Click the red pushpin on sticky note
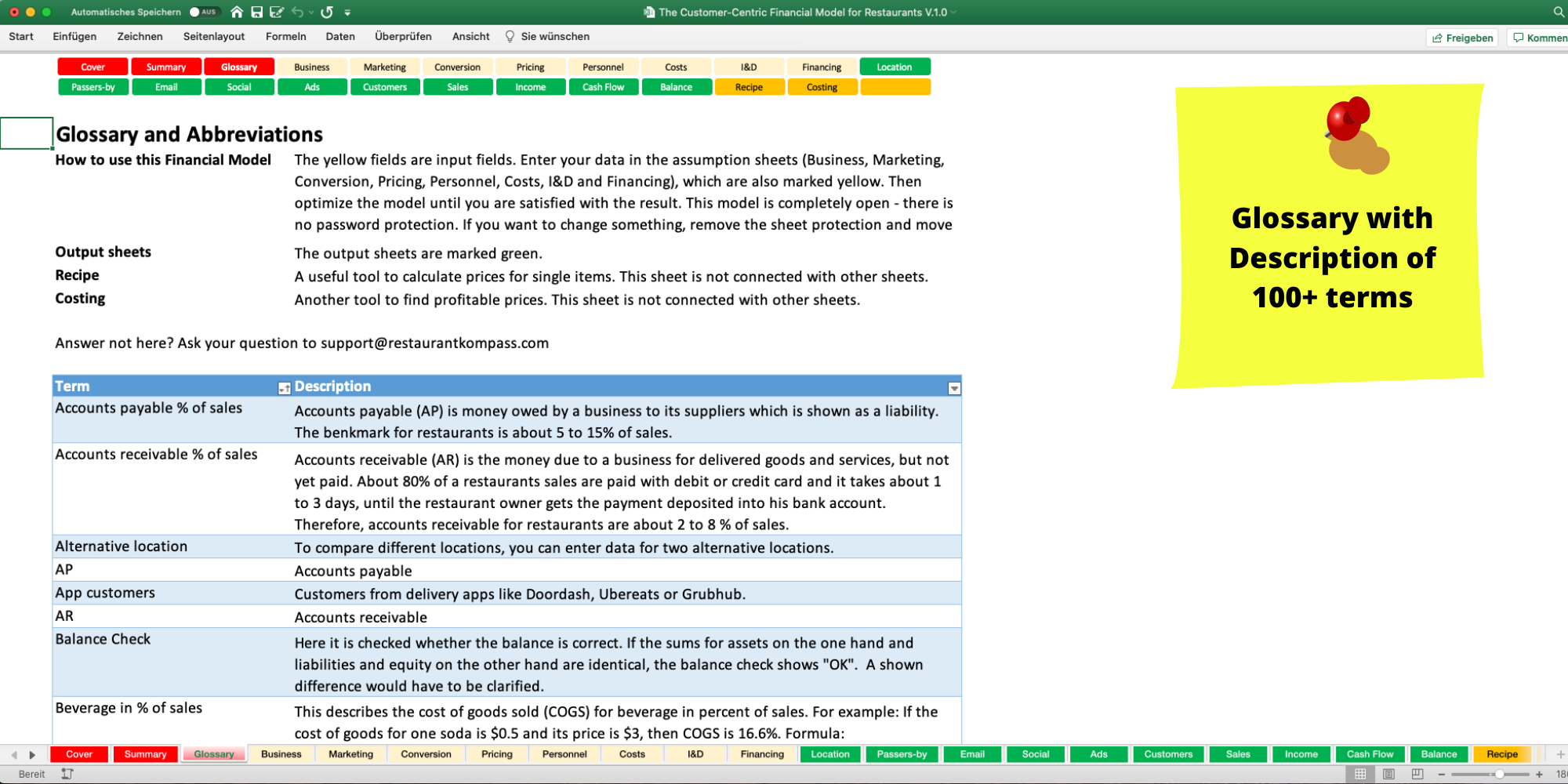 [1348, 119]
